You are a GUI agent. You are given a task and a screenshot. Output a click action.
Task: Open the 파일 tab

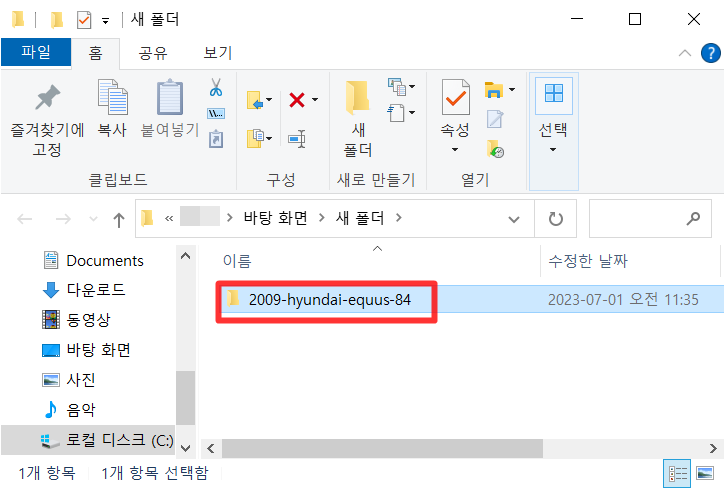(x=36, y=52)
